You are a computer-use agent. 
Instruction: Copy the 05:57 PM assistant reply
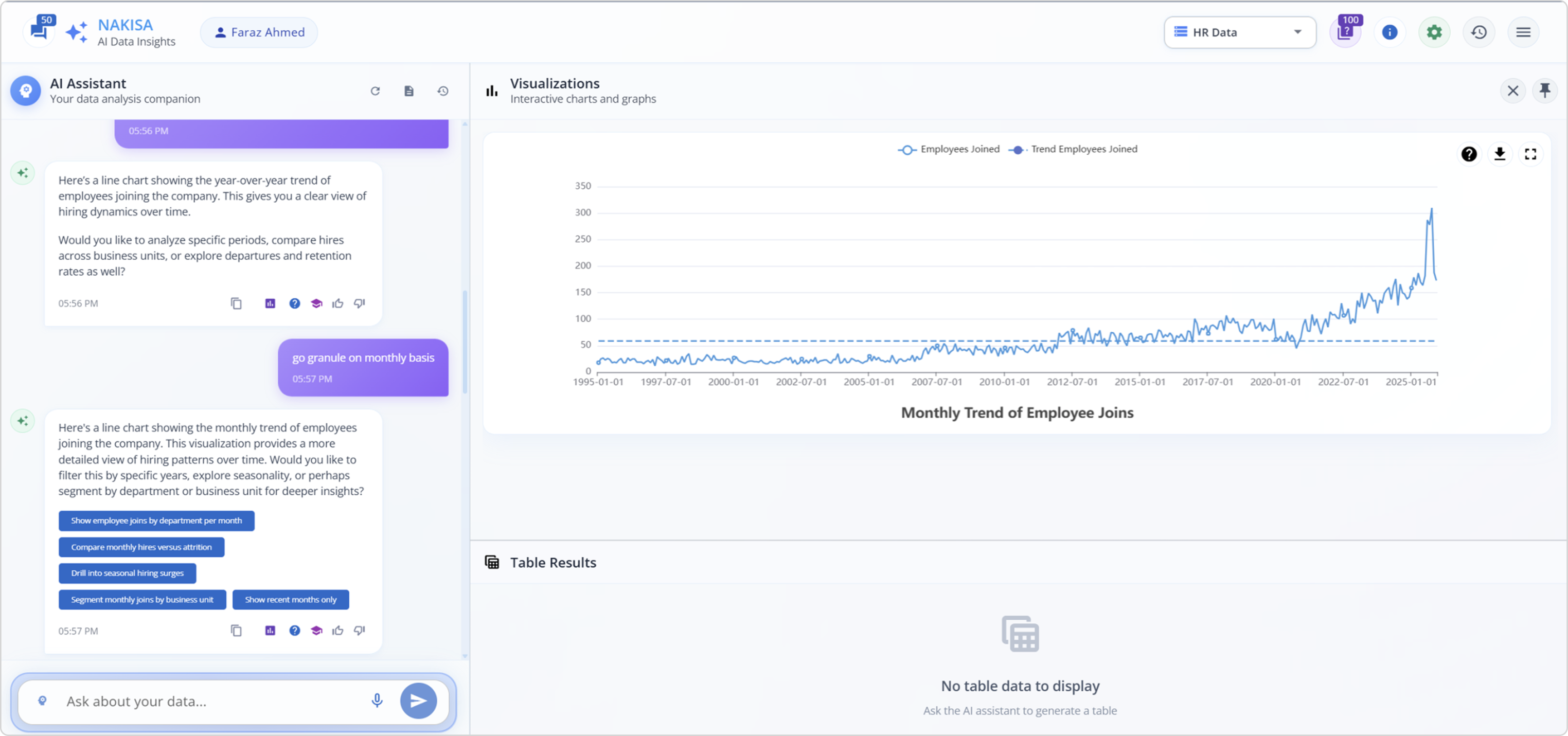tap(236, 631)
